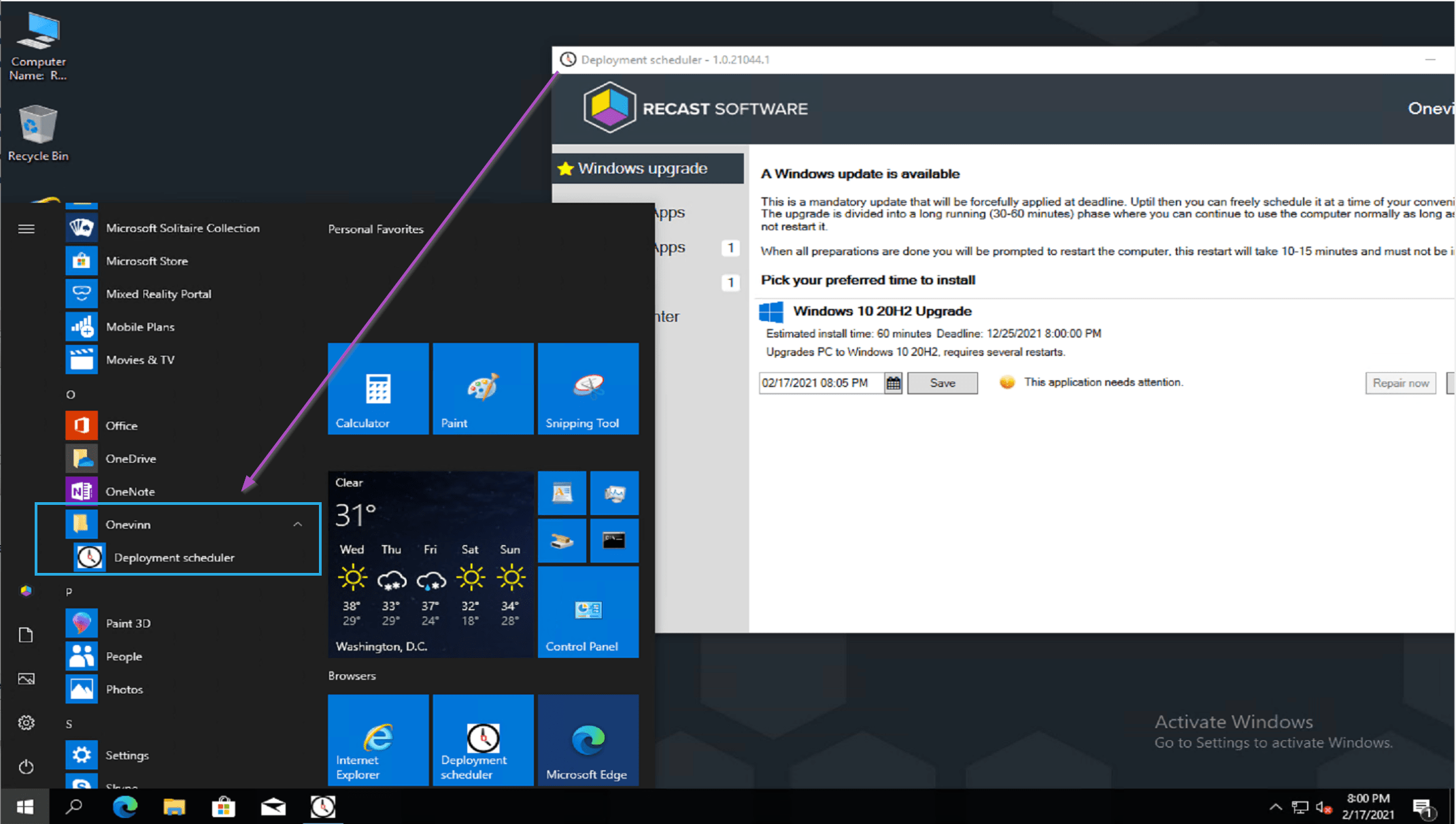Image resolution: width=1456 pixels, height=824 pixels.
Task: Open the Internet Explorer tile
Action: (x=378, y=740)
